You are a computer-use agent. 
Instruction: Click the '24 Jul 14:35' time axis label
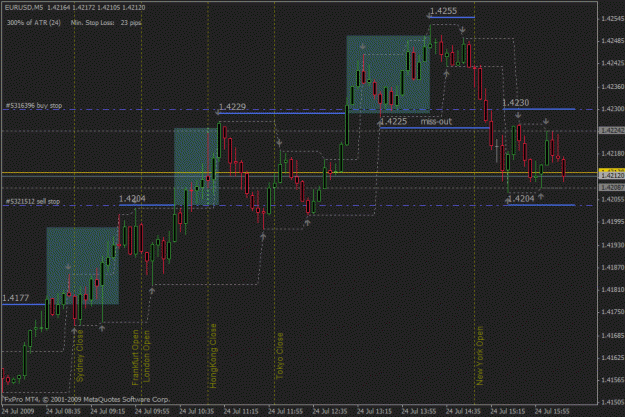click(x=463, y=411)
